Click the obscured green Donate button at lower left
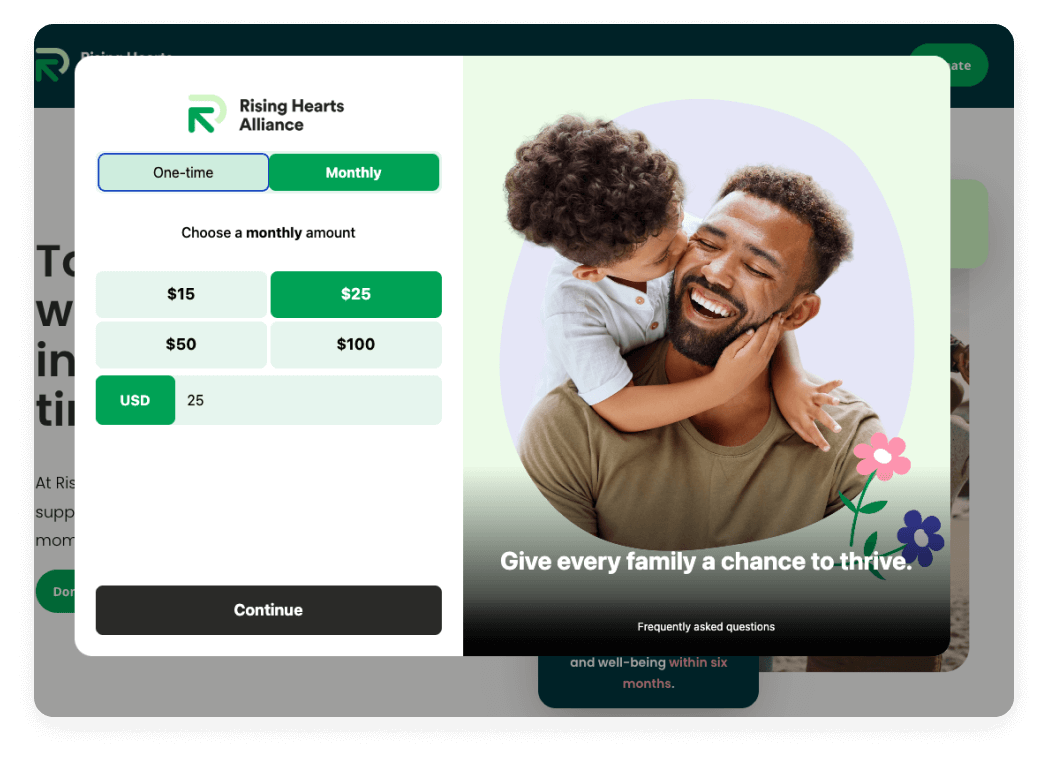The width and height of the screenshot is (1048, 762). click(x=55, y=592)
